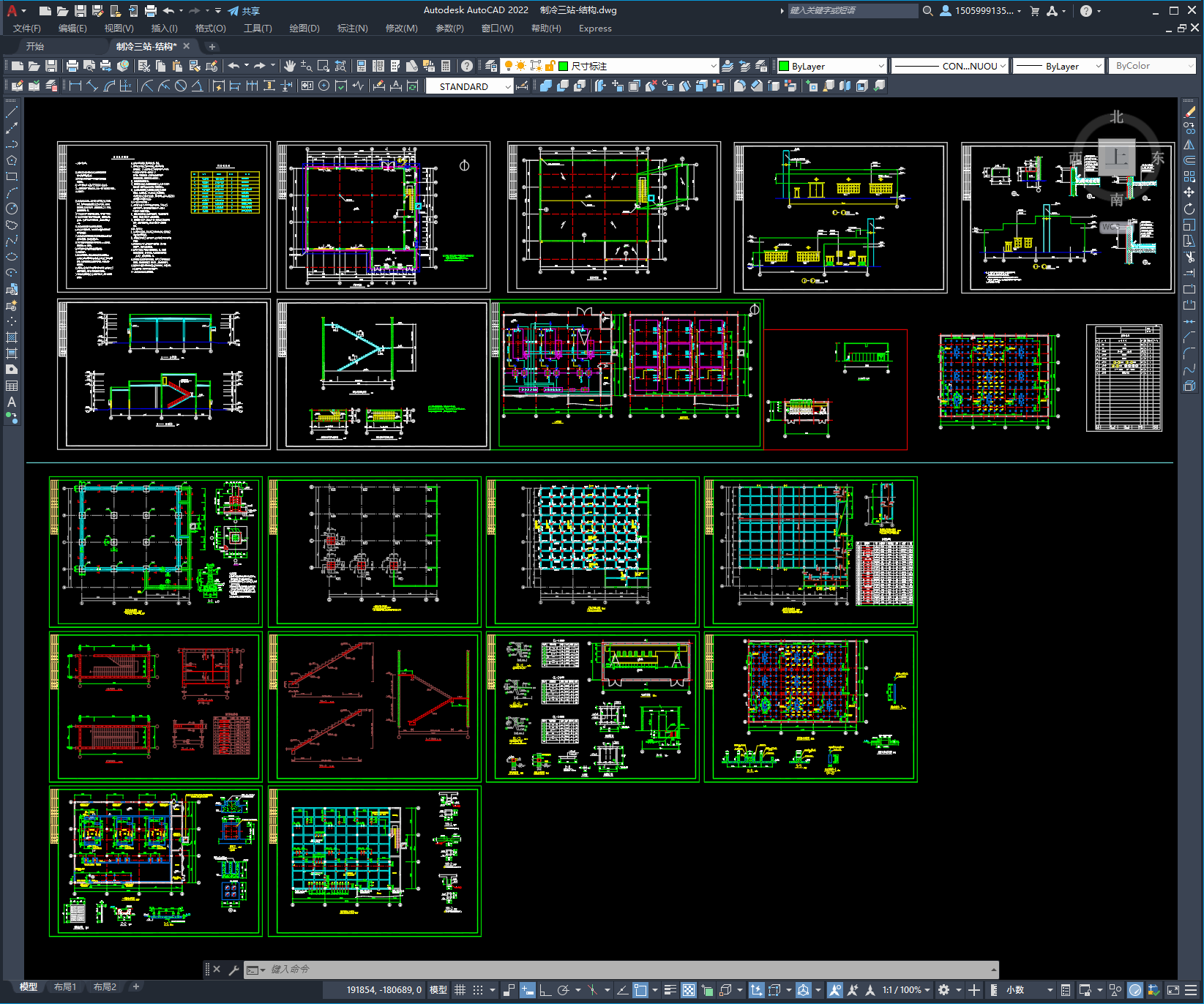1204x1004 pixels.
Task: Click the search magnifier icon in the title bar
Action: (x=928, y=11)
